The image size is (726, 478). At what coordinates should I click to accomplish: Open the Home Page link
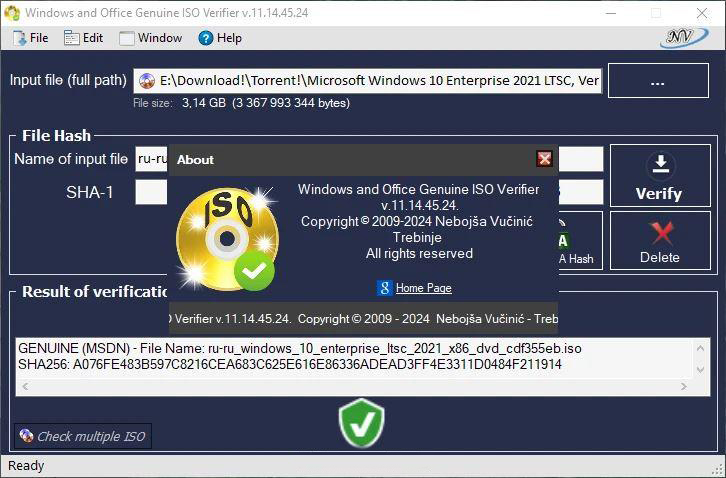click(x=424, y=288)
